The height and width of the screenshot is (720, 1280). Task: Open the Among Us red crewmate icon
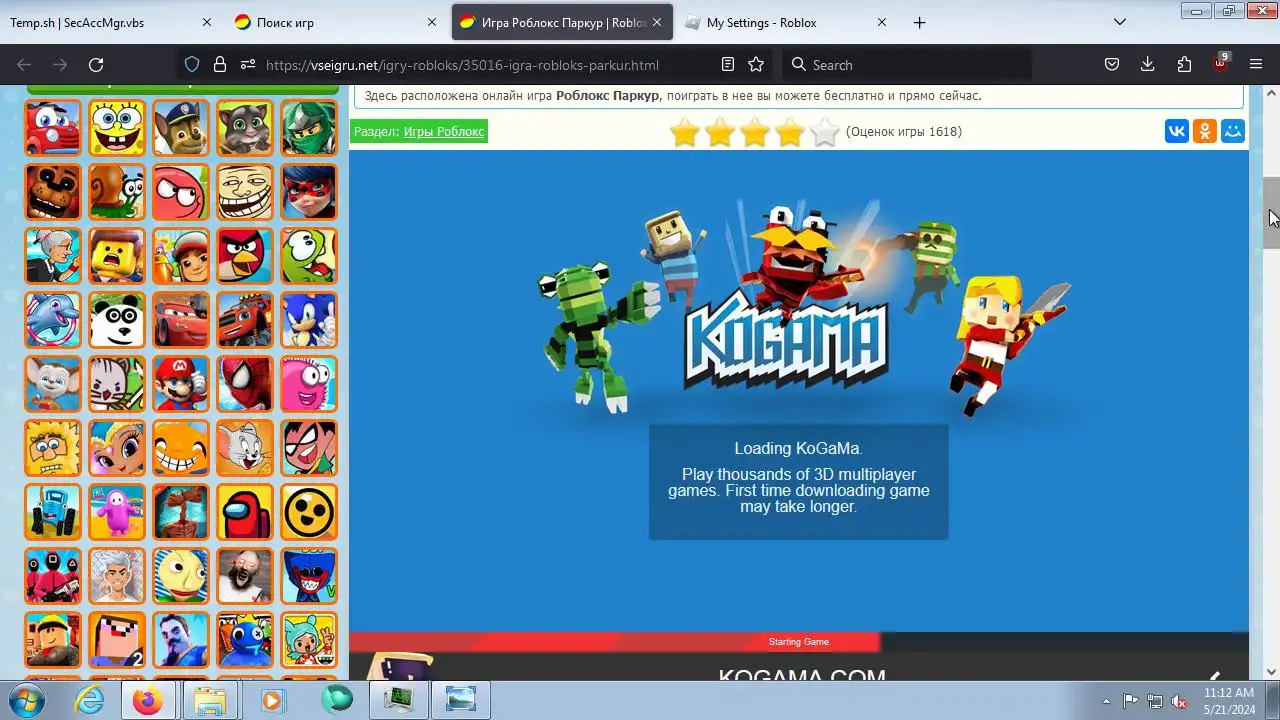[x=245, y=512]
